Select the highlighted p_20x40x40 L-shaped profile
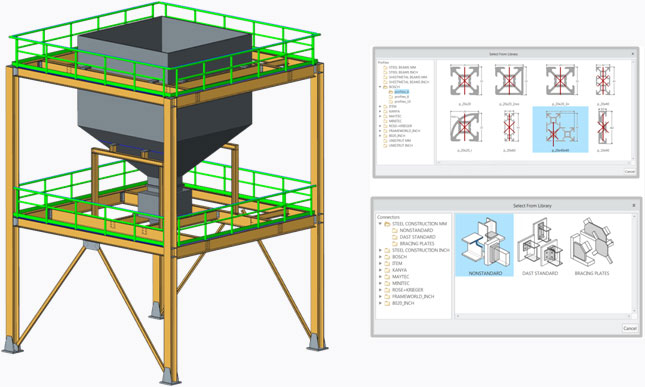 pyautogui.click(x=560, y=130)
